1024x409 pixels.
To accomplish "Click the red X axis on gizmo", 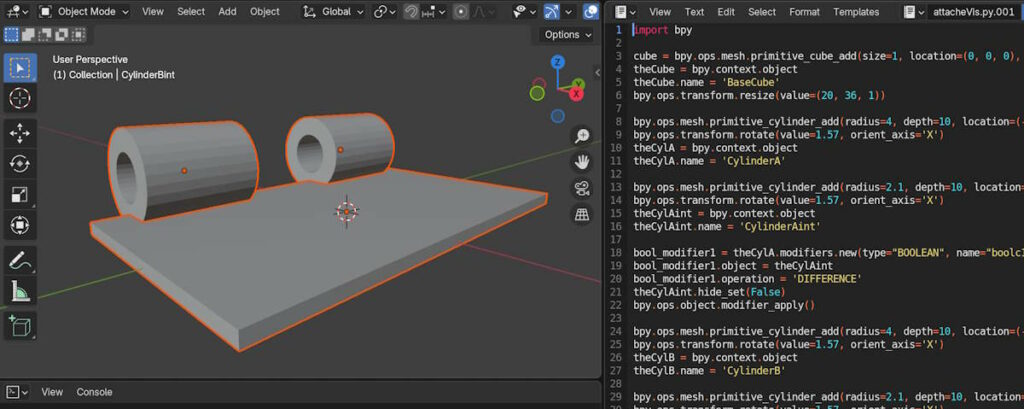I will click(x=577, y=92).
